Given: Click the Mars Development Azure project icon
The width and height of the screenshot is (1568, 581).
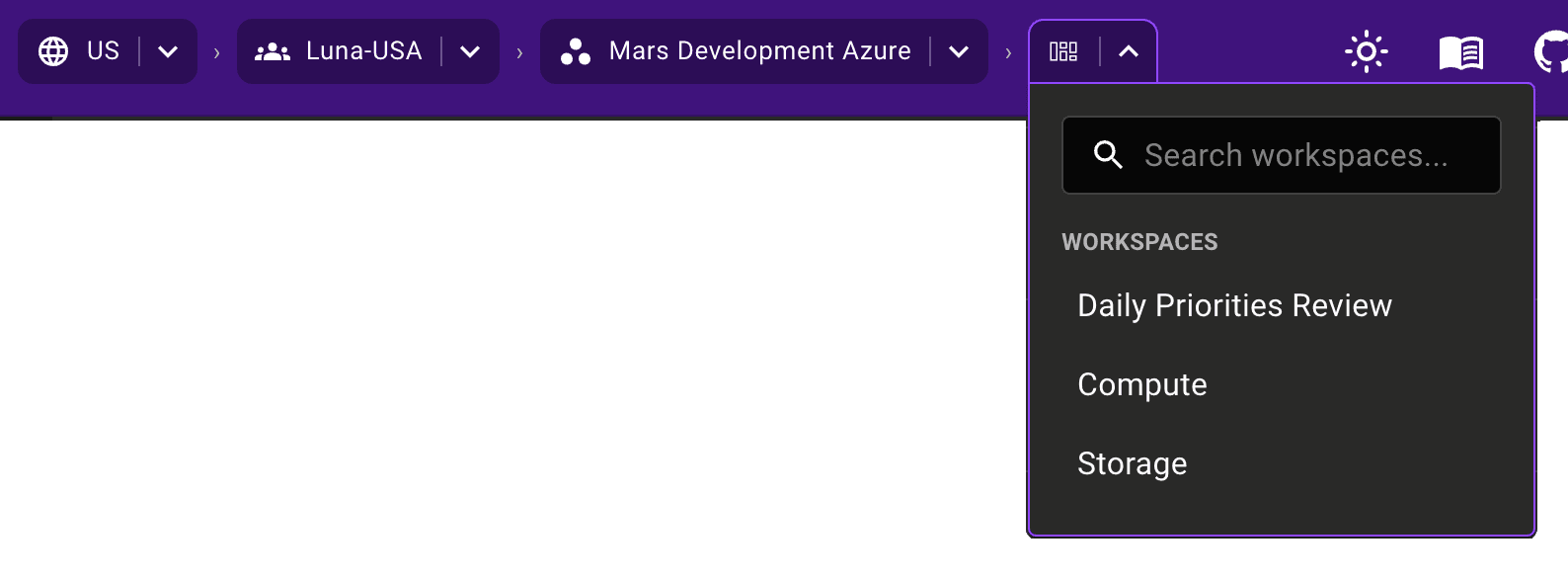Looking at the screenshot, I should point(576,51).
